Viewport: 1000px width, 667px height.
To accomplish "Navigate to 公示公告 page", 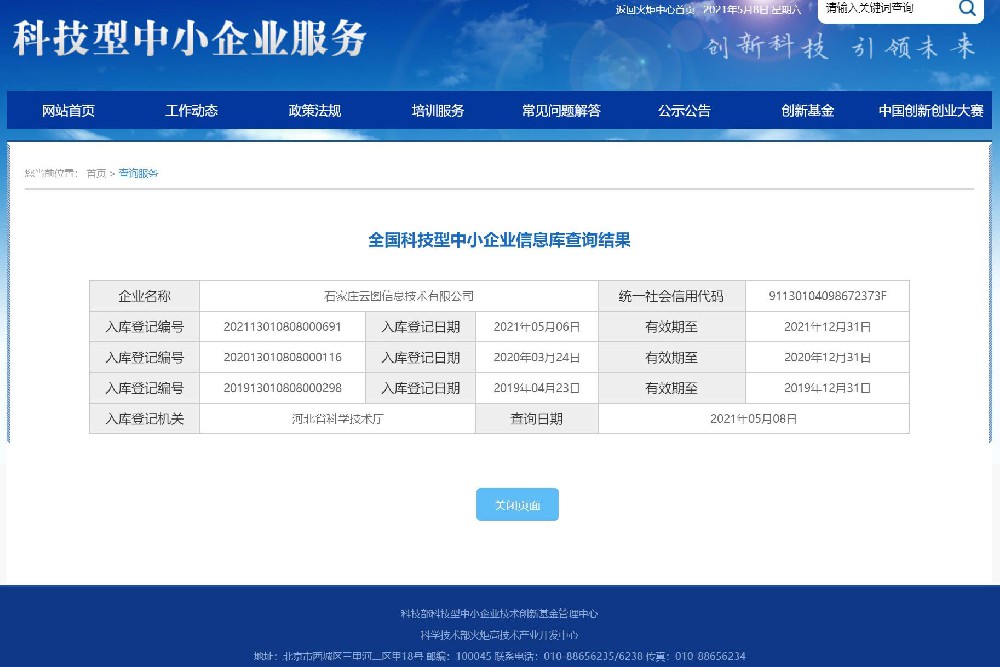I will point(684,111).
